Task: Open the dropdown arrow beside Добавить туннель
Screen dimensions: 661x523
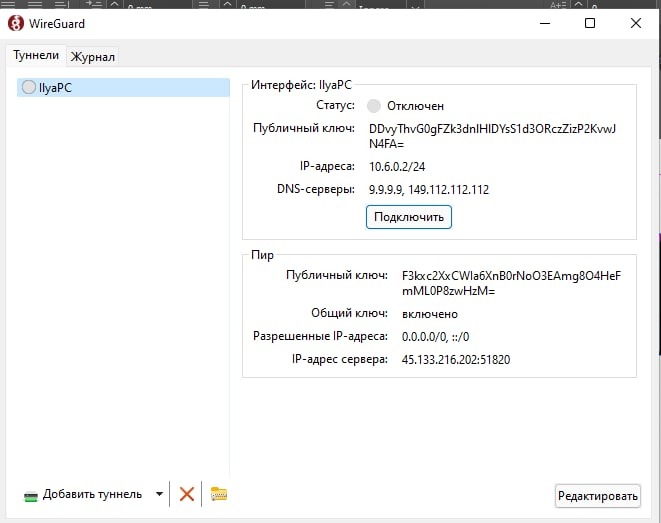Action: pos(159,494)
